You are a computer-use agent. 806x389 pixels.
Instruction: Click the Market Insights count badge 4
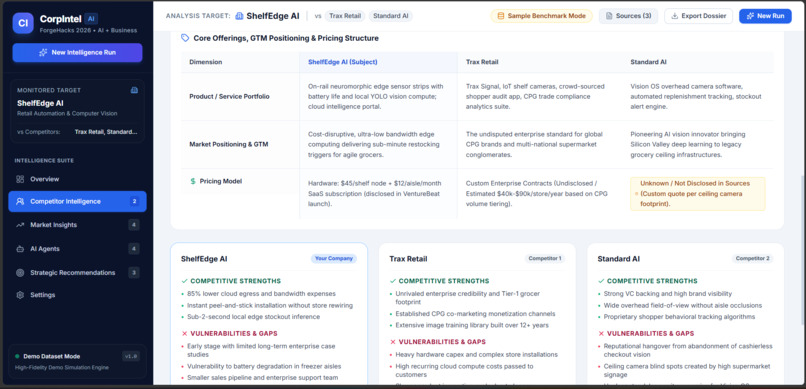click(134, 225)
